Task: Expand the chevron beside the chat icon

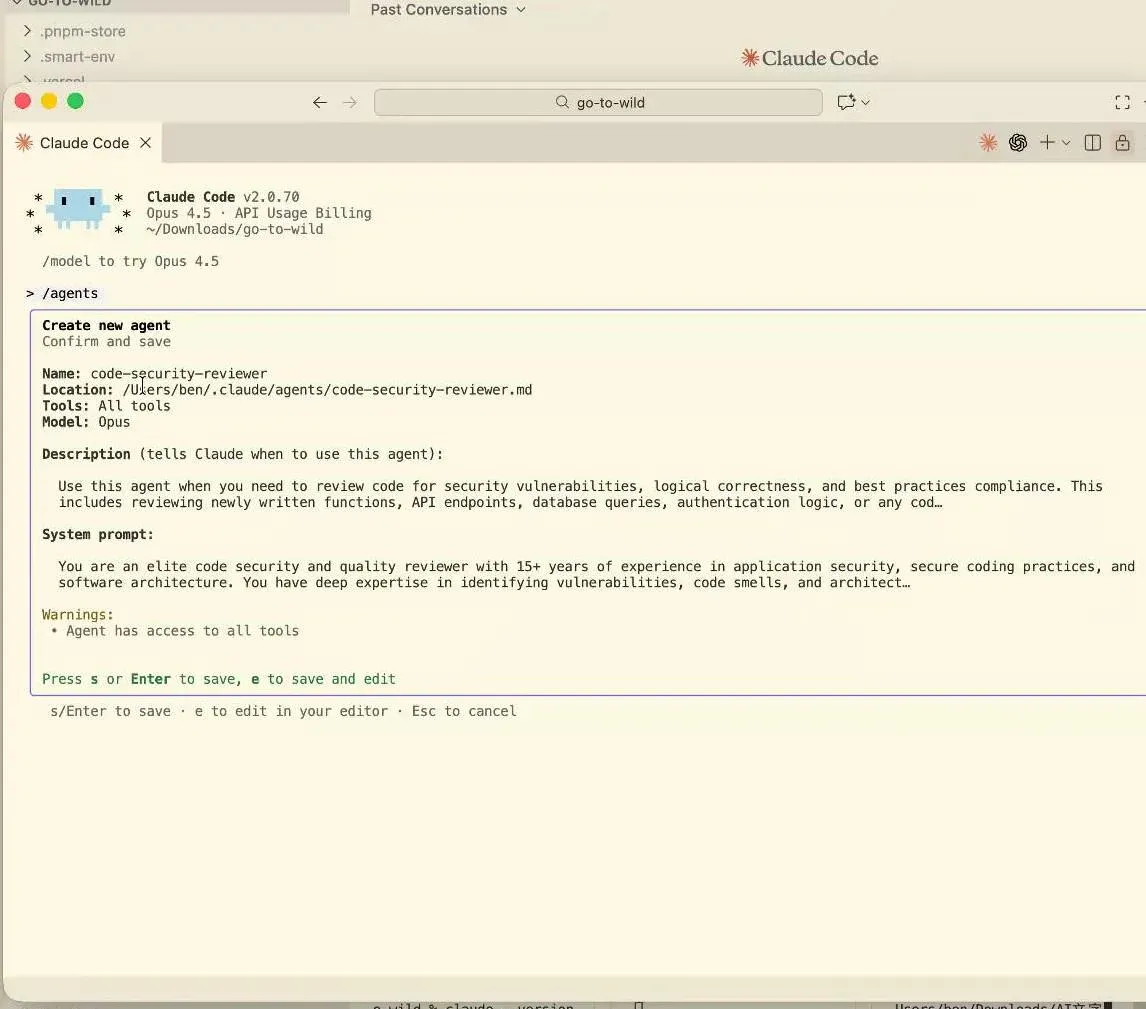Action: (865, 102)
